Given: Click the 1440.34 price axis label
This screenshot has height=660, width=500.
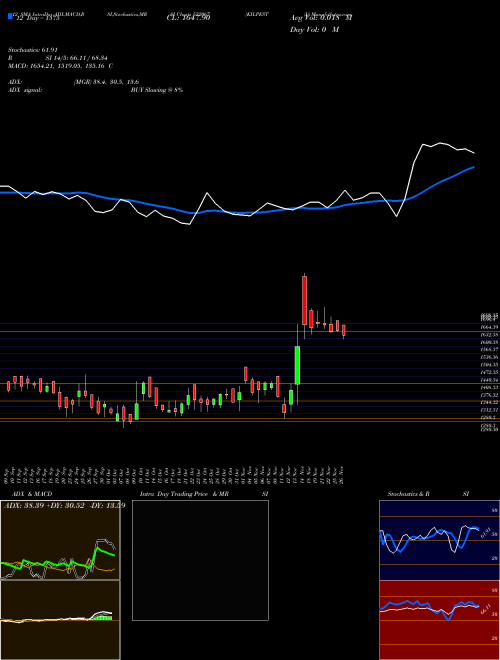Looking at the screenshot, I should tap(489, 380).
